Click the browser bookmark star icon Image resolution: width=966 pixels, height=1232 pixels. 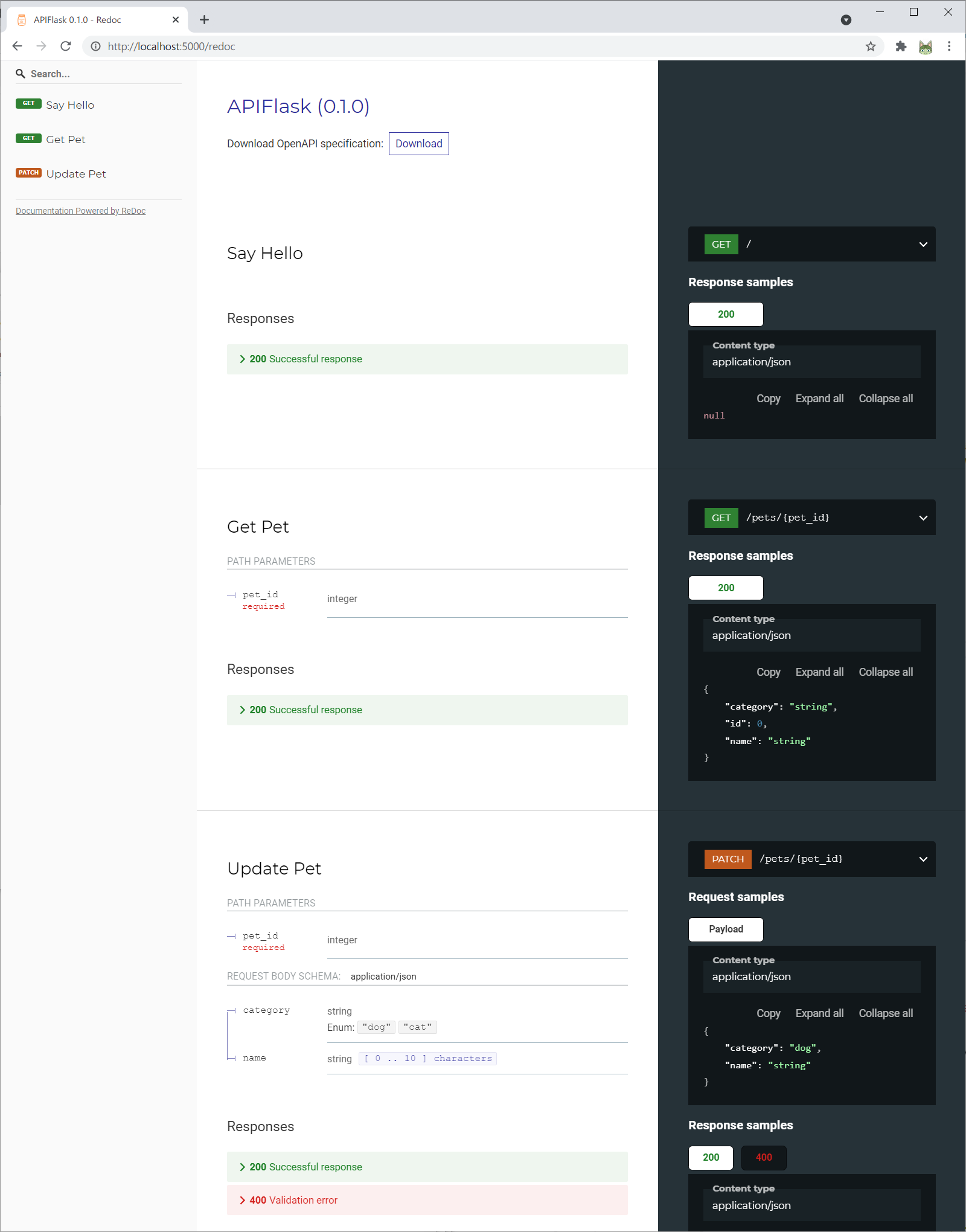pyautogui.click(x=871, y=46)
